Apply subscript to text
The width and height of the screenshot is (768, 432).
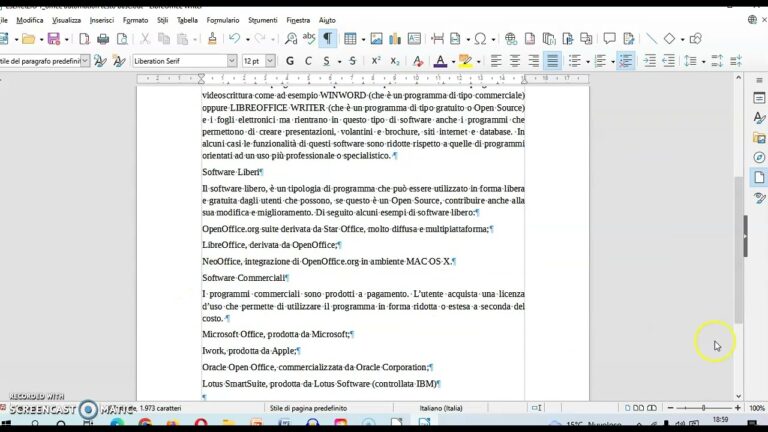pyautogui.click(x=395, y=61)
